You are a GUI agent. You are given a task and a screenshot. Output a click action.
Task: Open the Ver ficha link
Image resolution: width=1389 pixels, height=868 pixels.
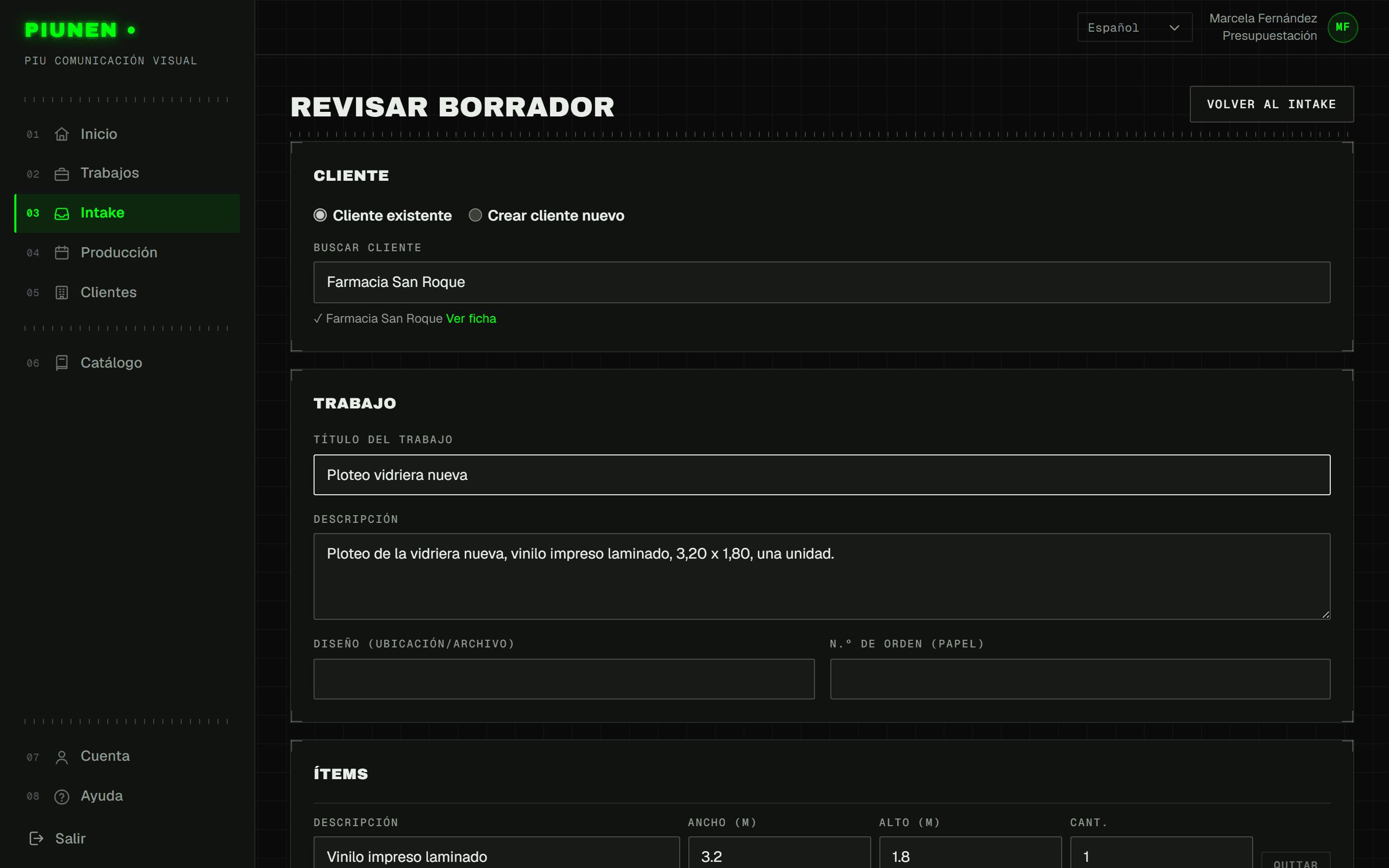click(x=471, y=319)
